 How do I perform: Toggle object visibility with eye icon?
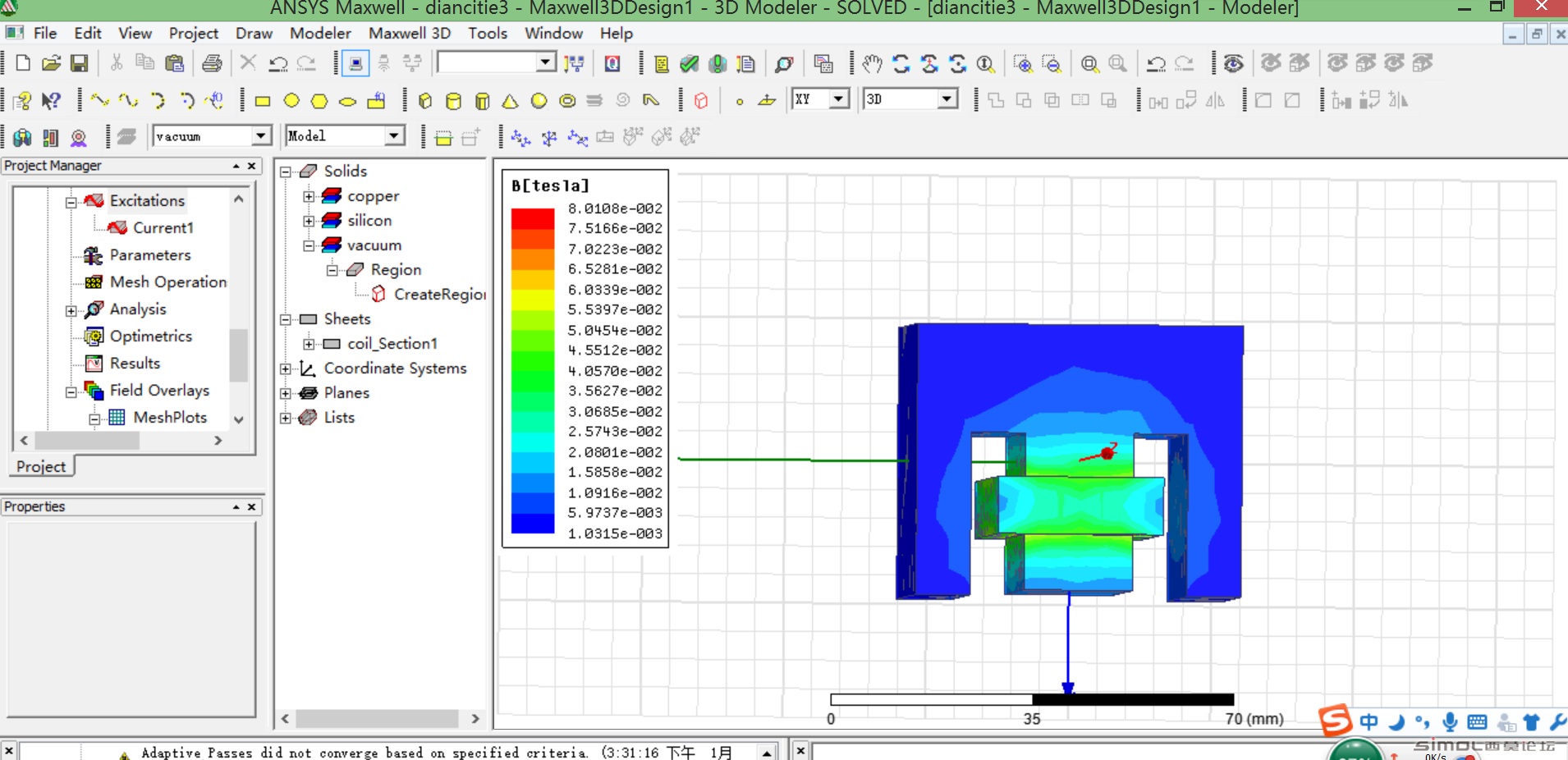tap(1233, 63)
